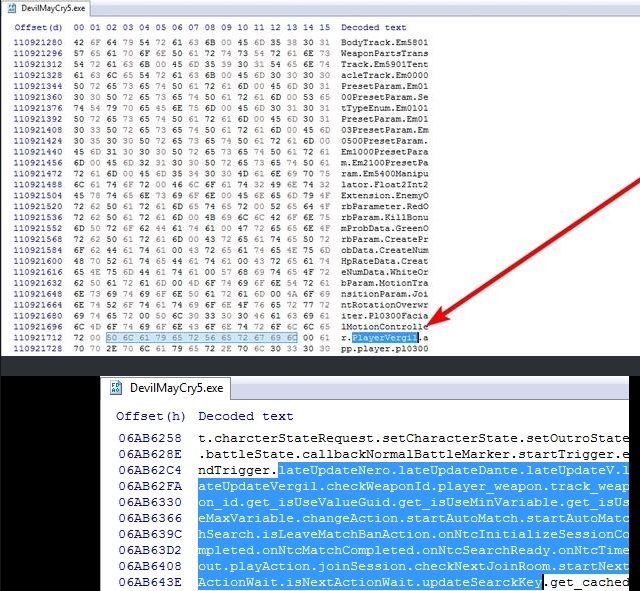Click the Decoded text header in lower window

click(246, 416)
